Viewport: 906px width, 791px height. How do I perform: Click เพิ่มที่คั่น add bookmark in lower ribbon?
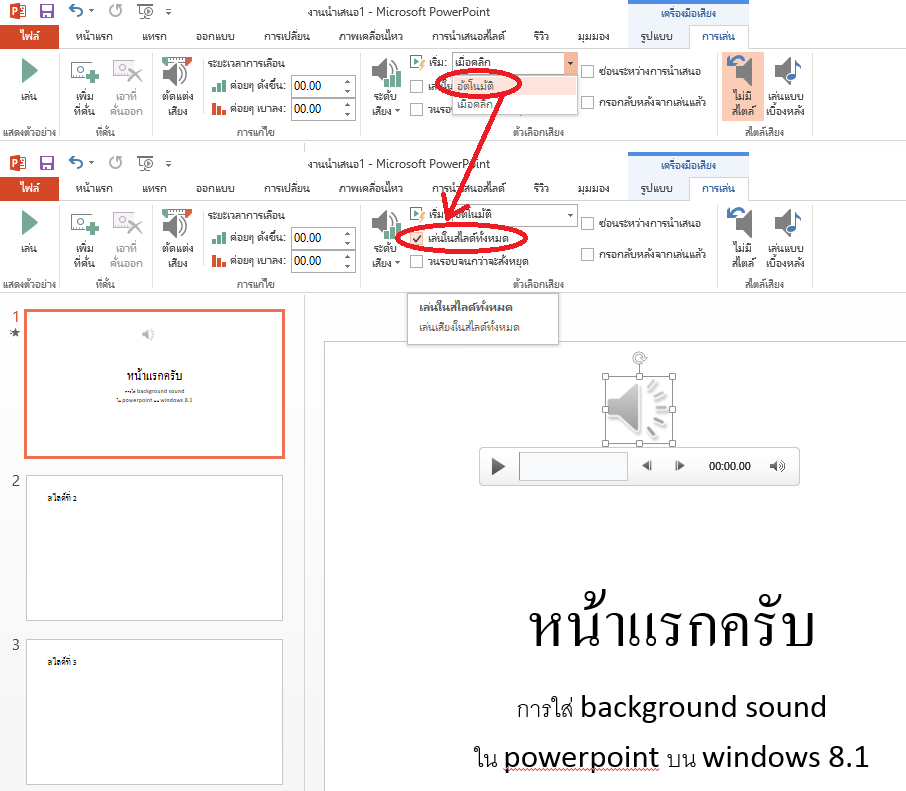84,239
